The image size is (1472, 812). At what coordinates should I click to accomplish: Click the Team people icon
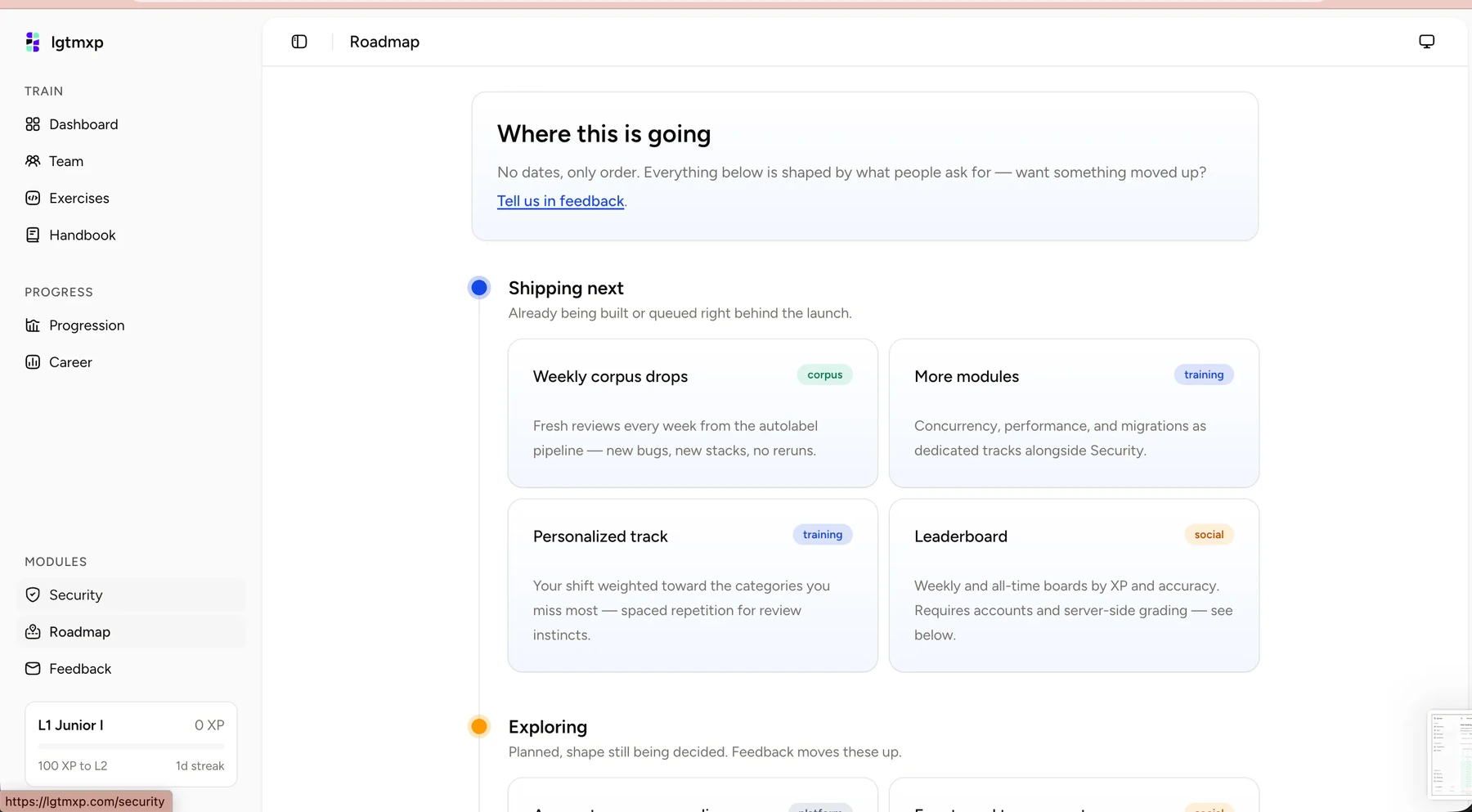coord(33,161)
